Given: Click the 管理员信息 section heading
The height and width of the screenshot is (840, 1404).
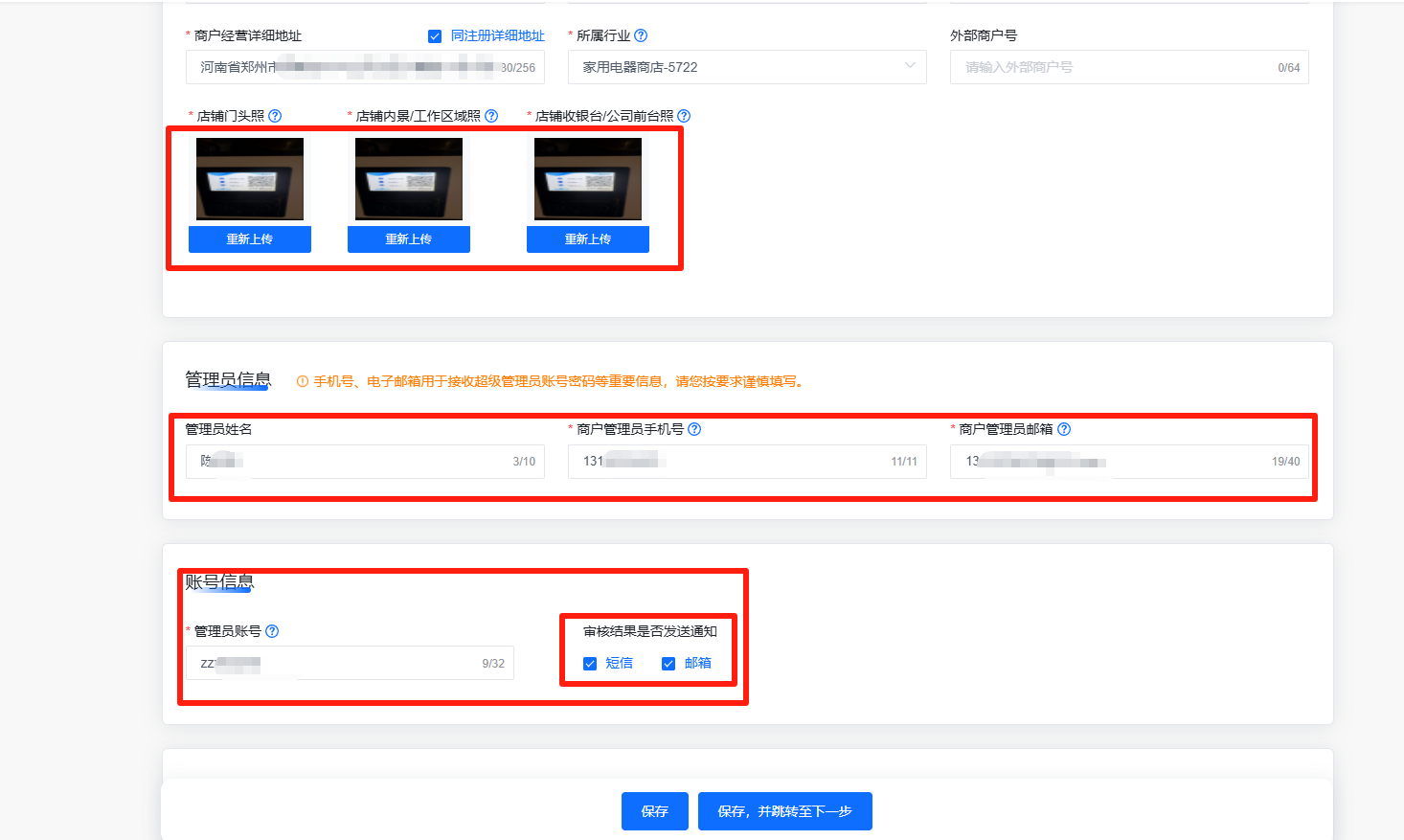Looking at the screenshot, I should [x=228, y=379].
